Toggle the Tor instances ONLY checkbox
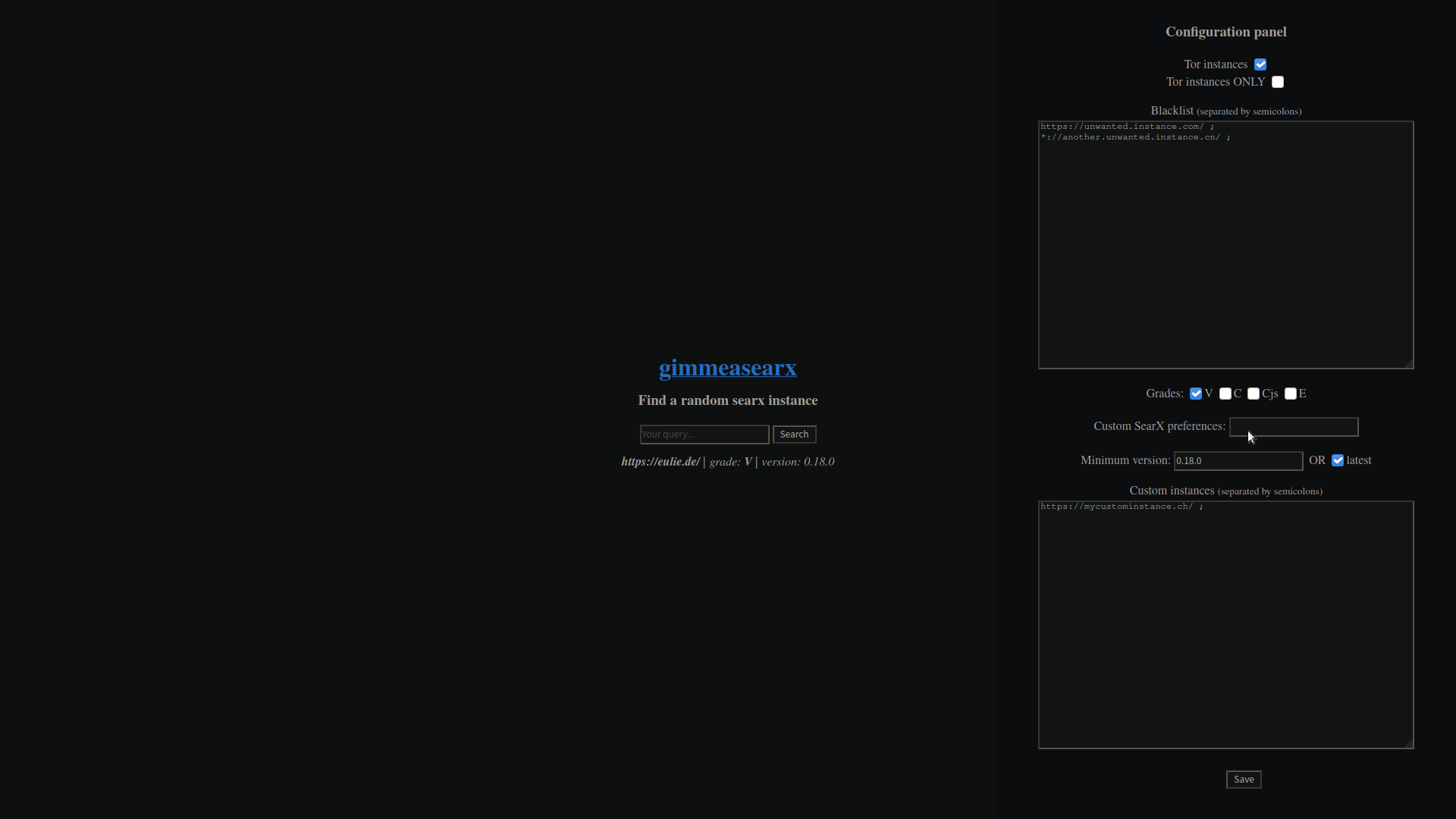 (x=1278, y=82)
